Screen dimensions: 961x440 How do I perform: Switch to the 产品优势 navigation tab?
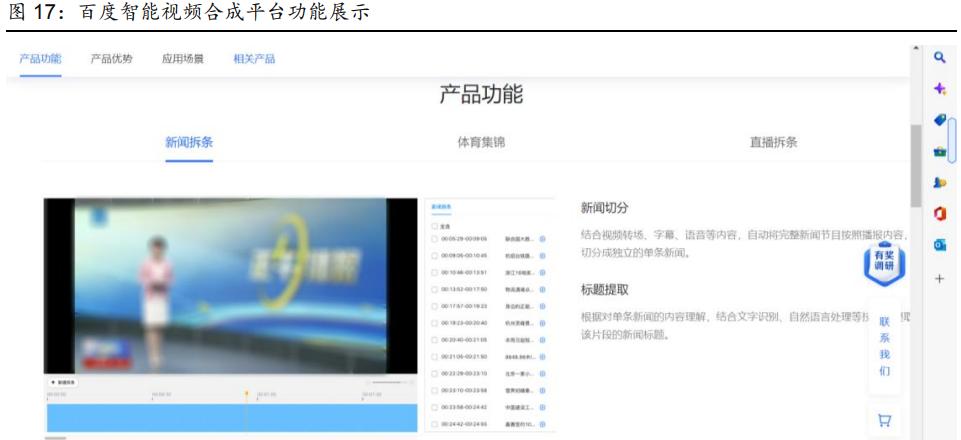[112, 59]
